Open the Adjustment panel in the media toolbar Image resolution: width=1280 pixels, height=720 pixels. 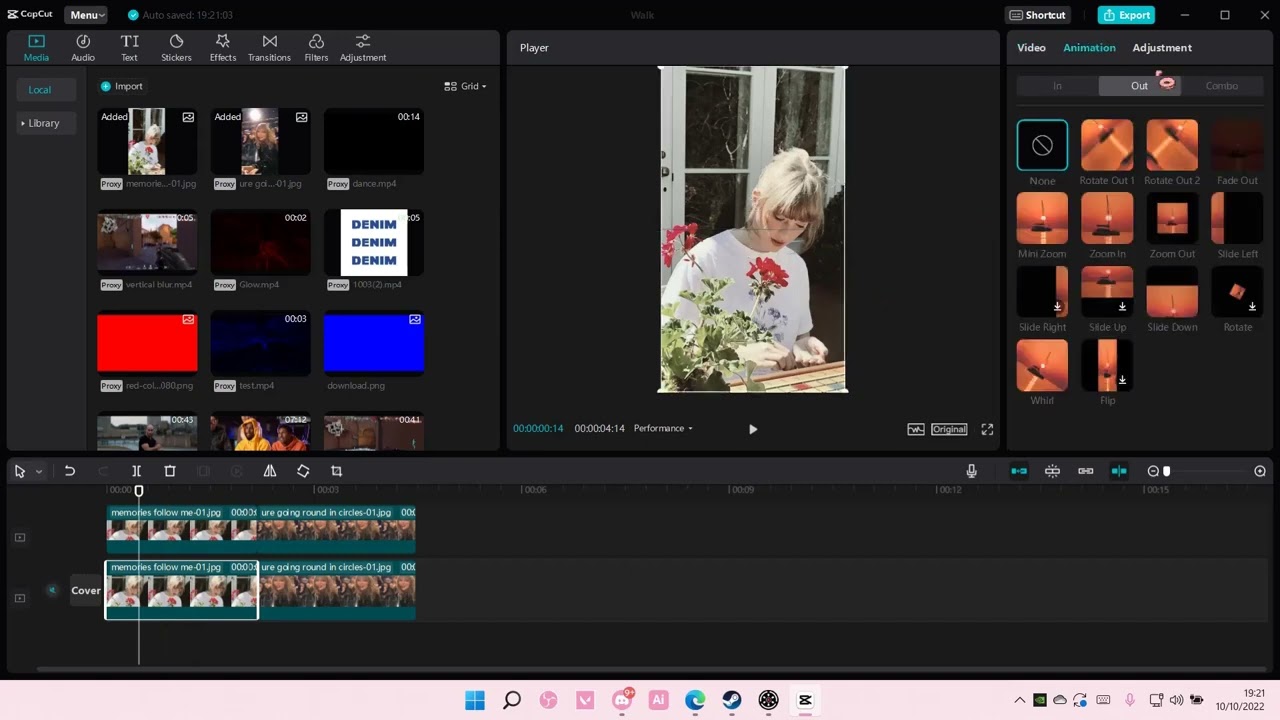click(x=363, y=47)
